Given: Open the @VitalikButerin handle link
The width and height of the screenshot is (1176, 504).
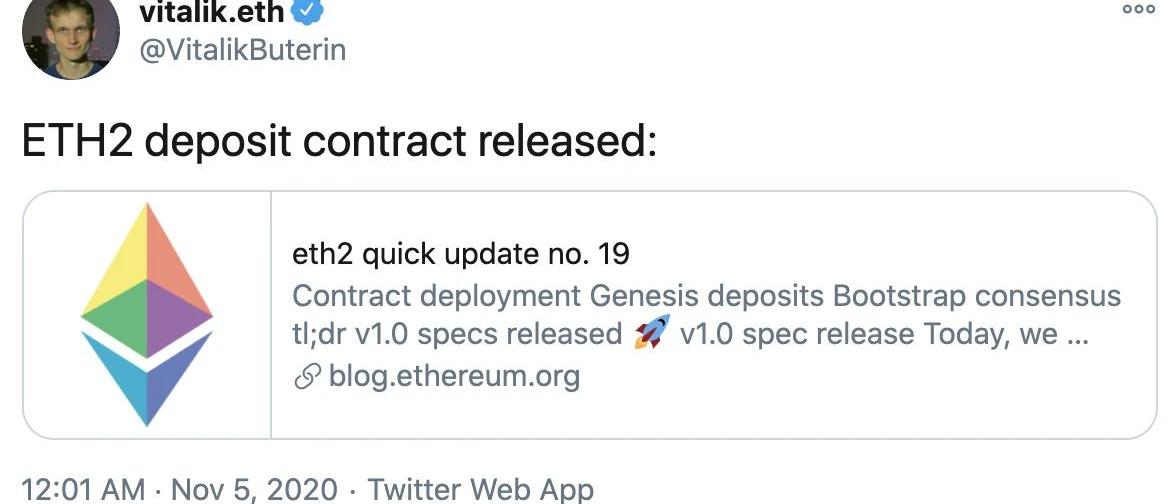Looking at the screenshot, I should pyautogui.click(x=242, y=49).
